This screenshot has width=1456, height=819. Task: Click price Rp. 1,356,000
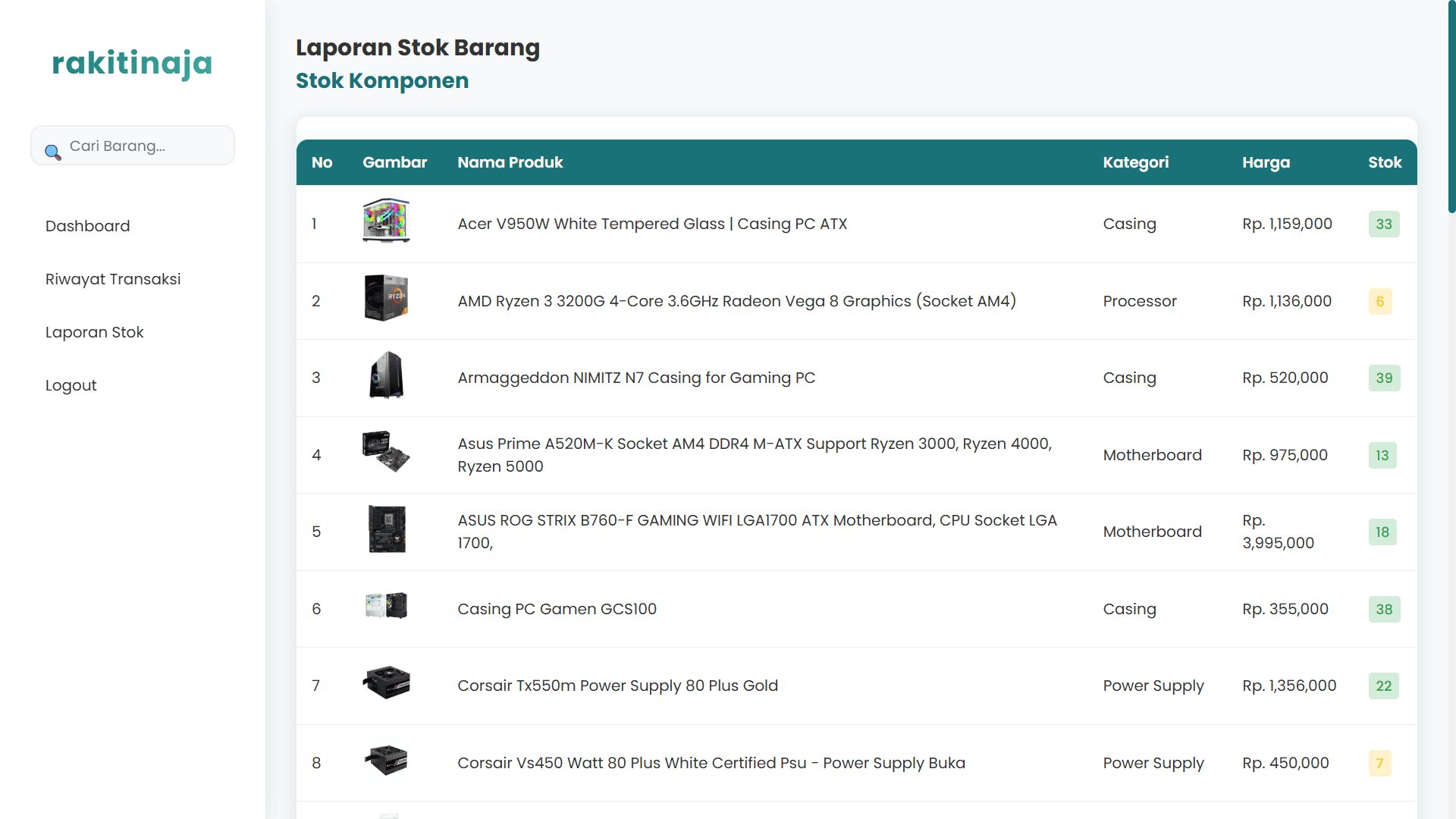click(1289, 686)
